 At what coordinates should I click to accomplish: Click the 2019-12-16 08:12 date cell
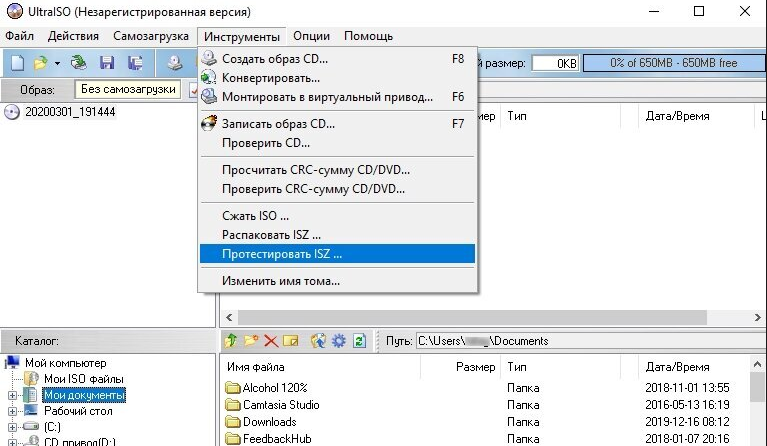[687, 422]
